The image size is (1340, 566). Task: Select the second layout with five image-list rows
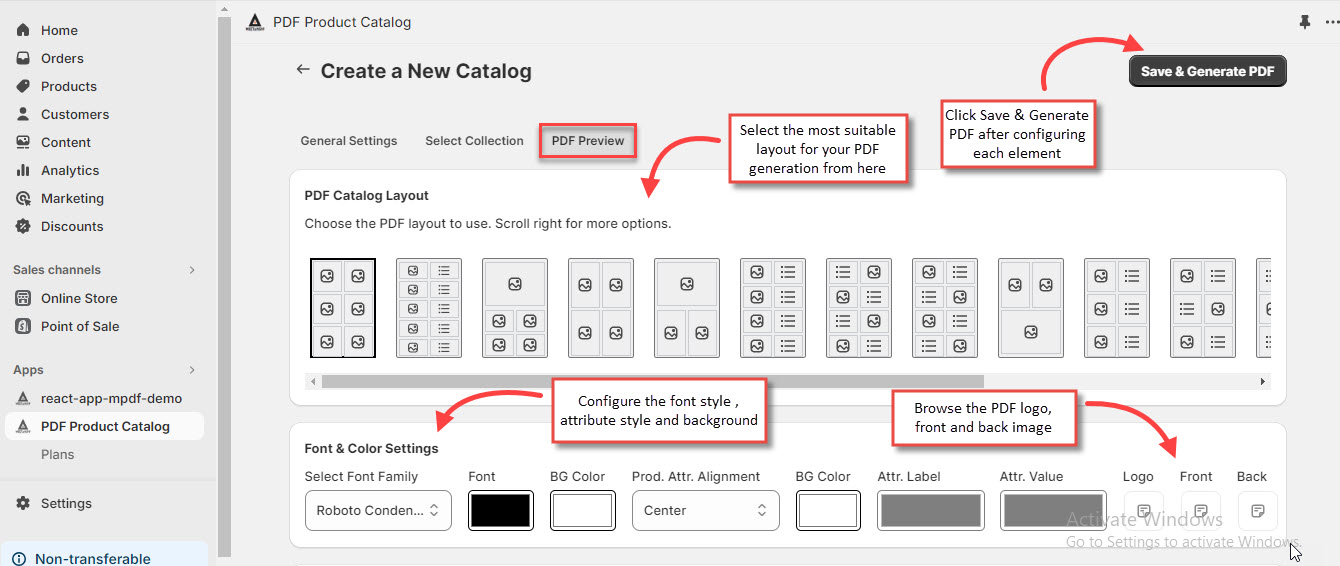429,308
